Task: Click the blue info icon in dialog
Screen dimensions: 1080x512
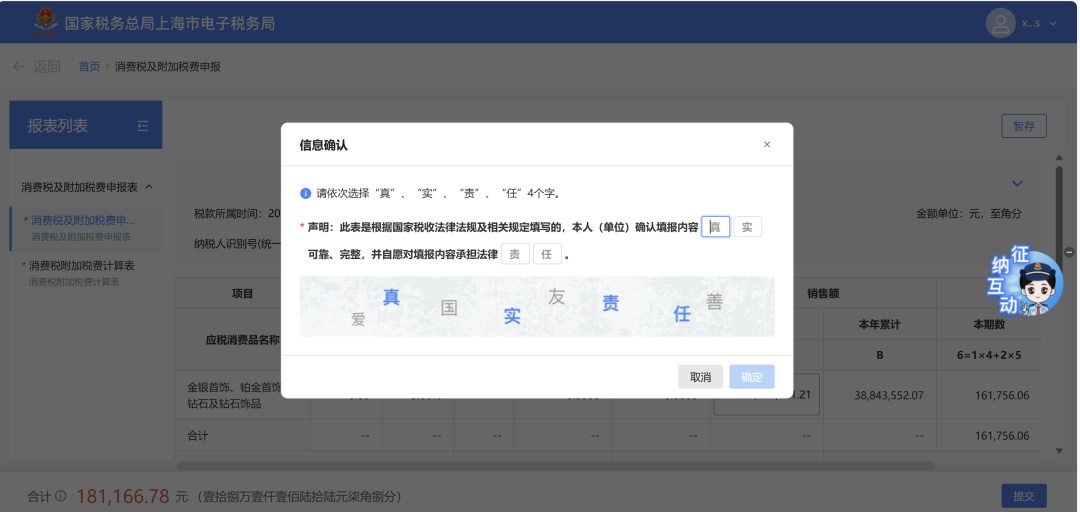Action: (x=306, y=193)
